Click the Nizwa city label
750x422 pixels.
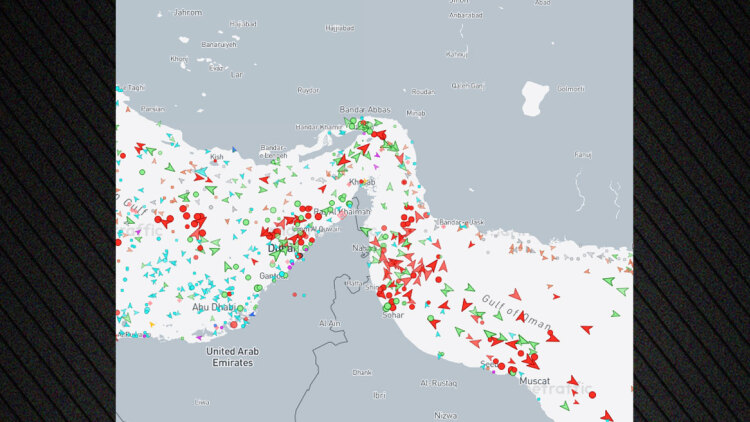pyautogui.click(x=445, y=415)
